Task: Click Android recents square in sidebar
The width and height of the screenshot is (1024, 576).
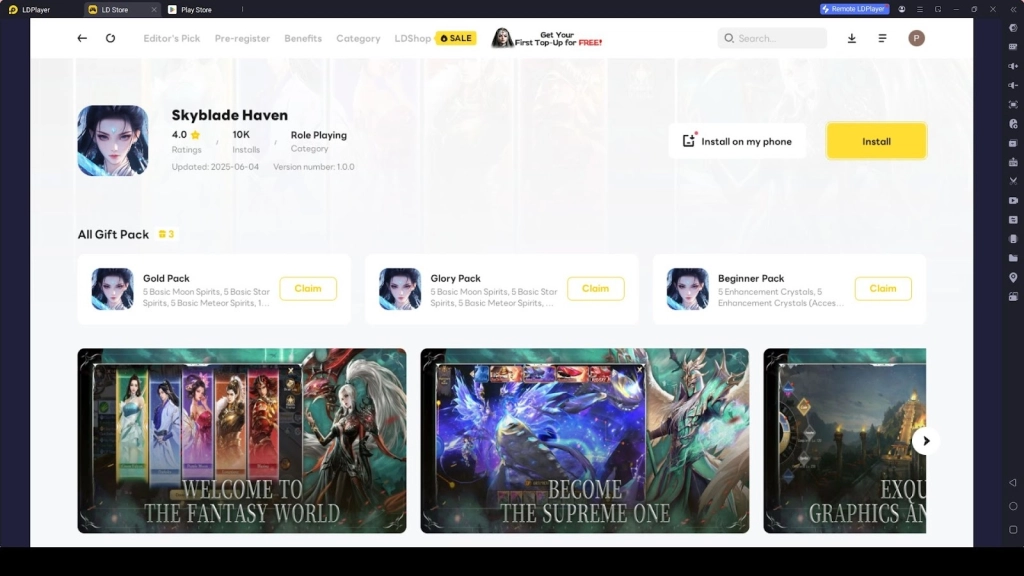Action: pos(1013,530)
